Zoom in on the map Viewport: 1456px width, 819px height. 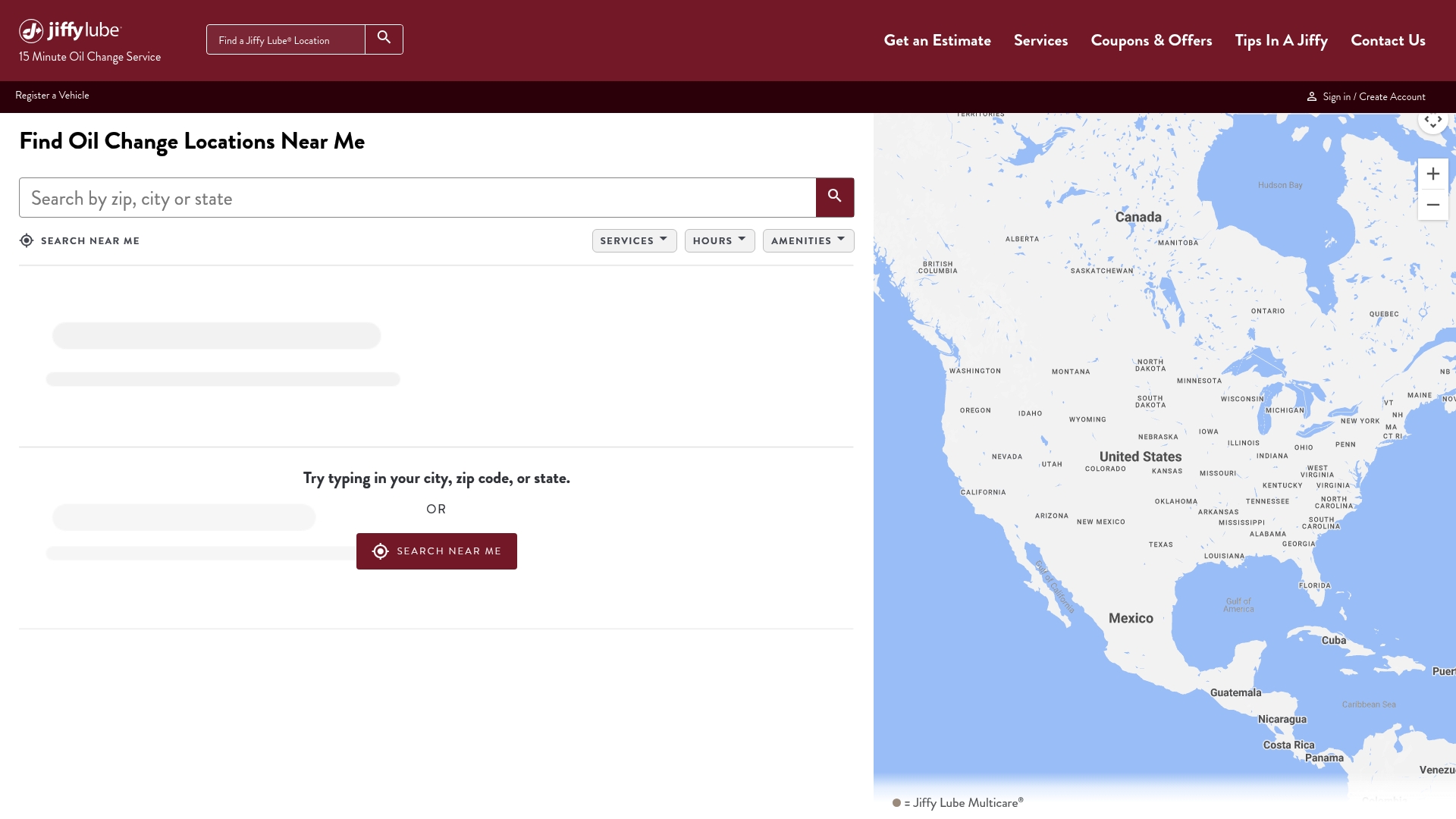pos(1433,174)
